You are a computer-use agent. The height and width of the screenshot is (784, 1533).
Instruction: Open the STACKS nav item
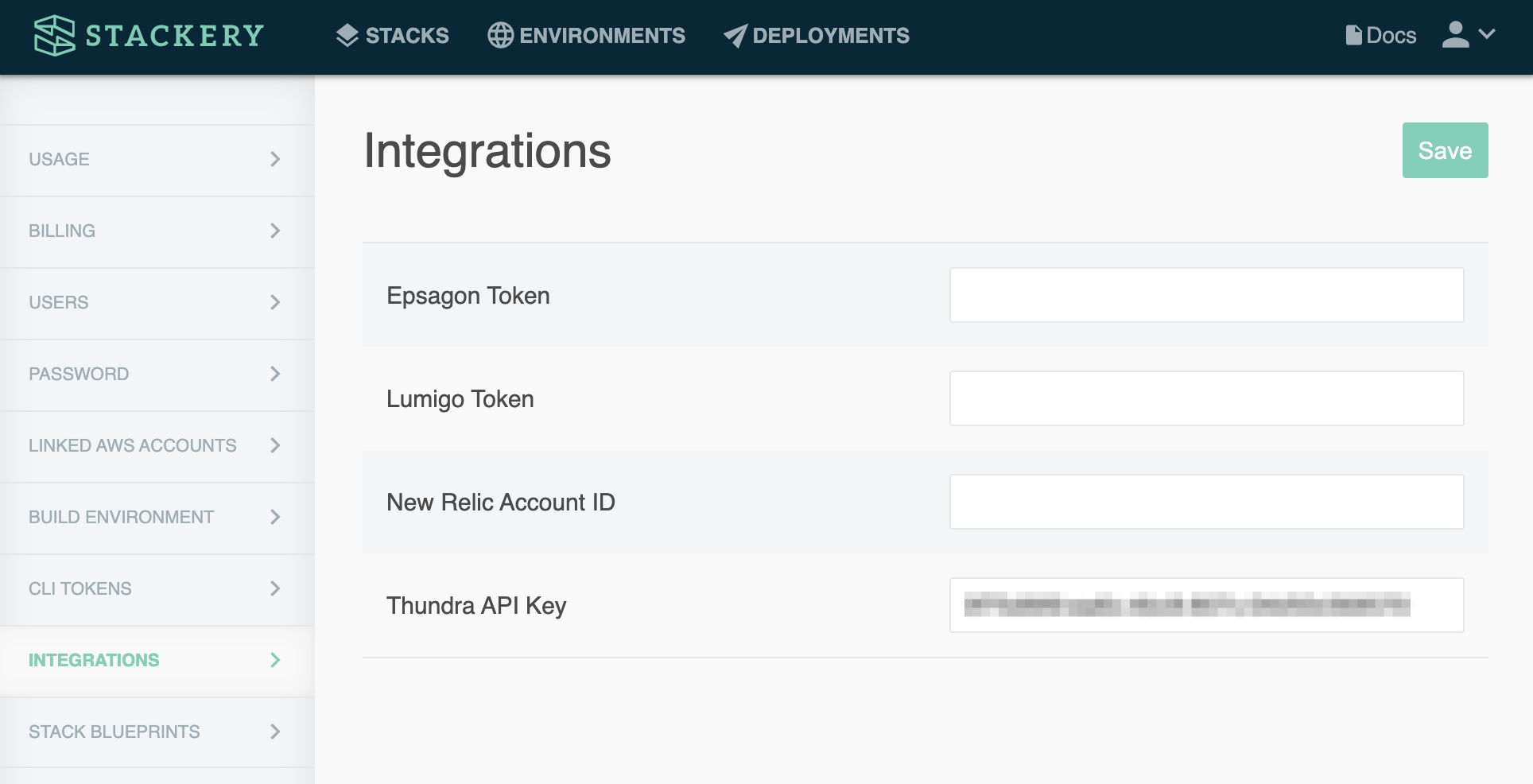[x=392, y=36]
